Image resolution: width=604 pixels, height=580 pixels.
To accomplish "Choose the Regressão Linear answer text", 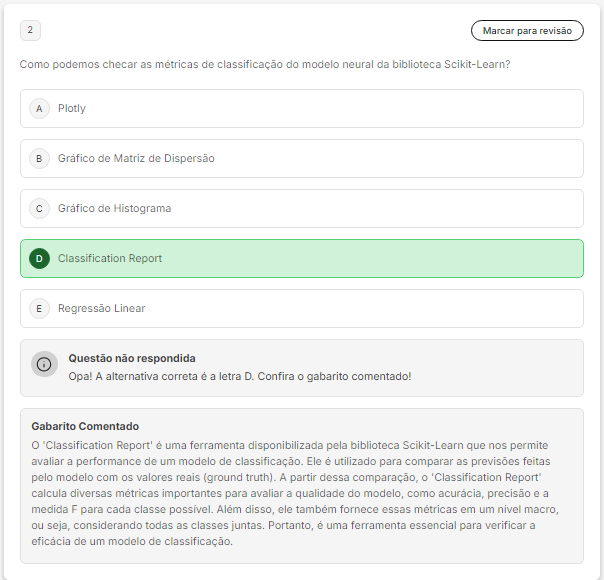I will (101, 308).
